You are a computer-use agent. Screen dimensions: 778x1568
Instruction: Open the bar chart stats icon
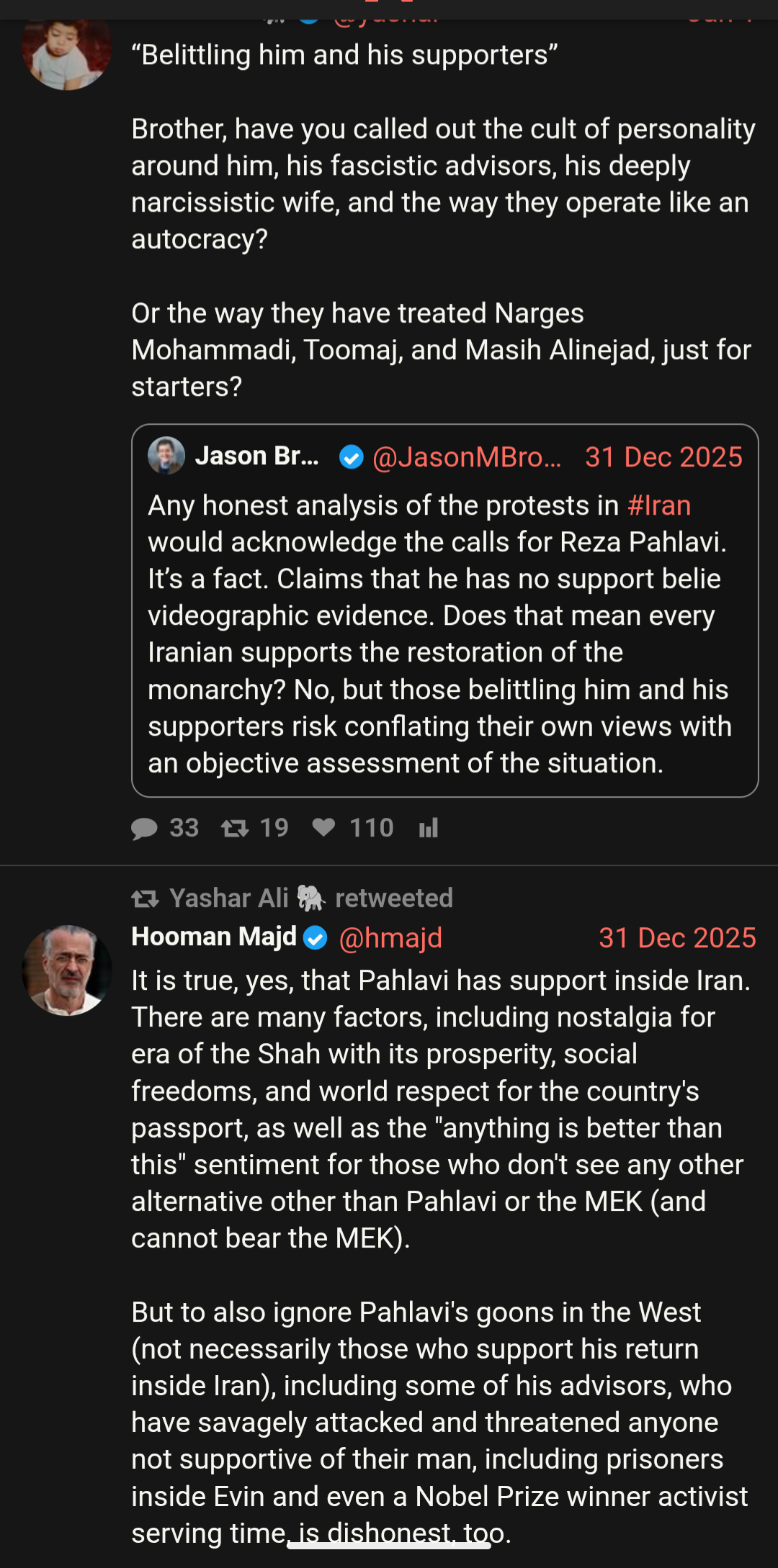[x=429, y=829]
